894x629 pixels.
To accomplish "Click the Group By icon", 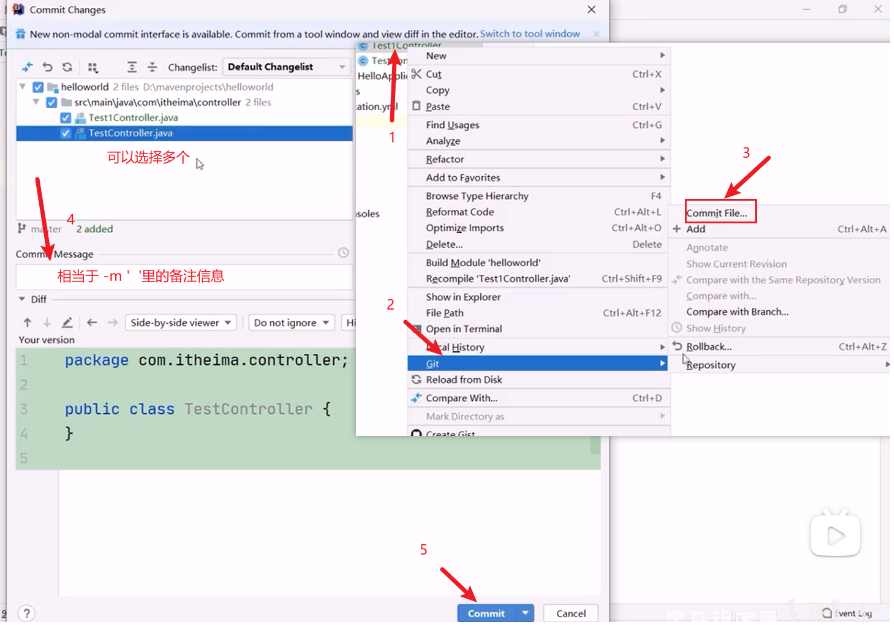I will click(x=93, y=68).
